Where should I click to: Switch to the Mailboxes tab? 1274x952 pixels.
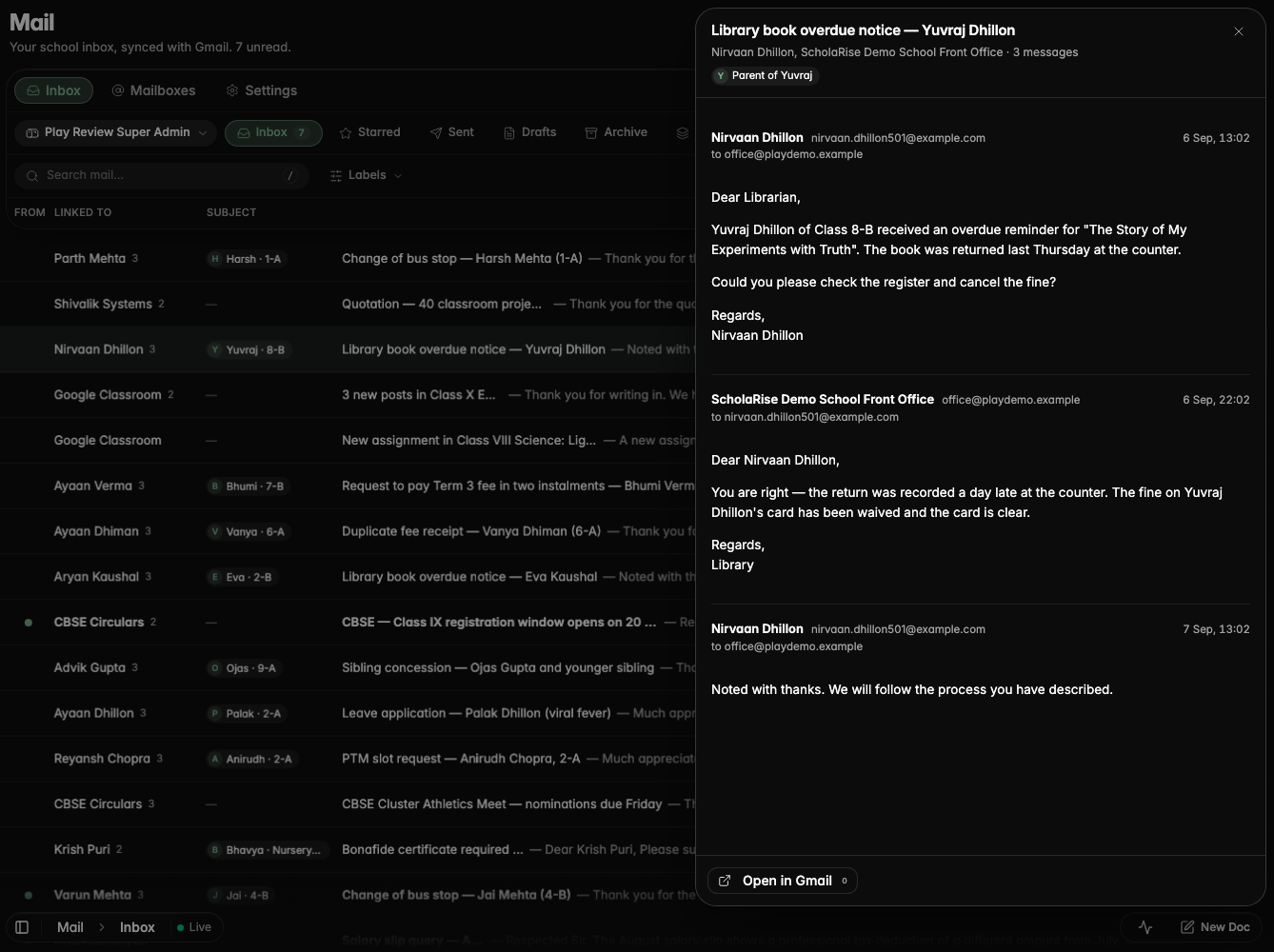point(153,90)
